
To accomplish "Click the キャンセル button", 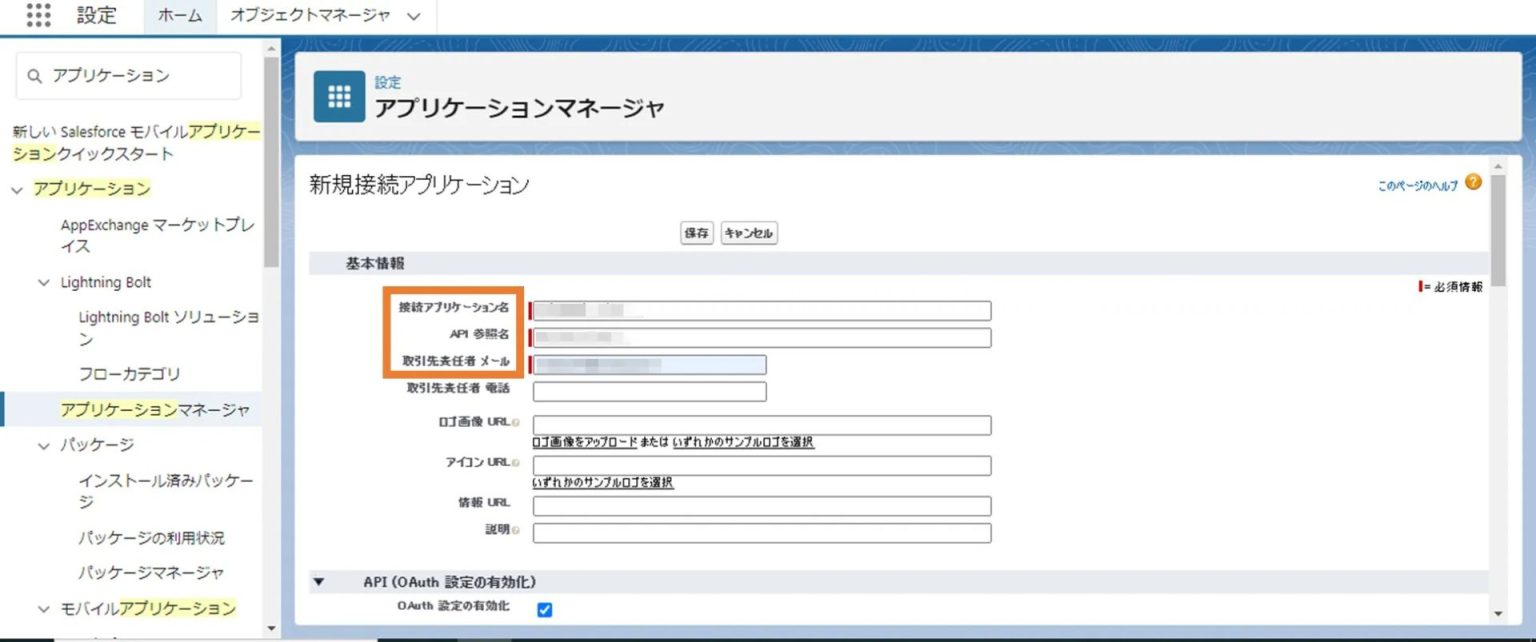I will tap(748, 232).
